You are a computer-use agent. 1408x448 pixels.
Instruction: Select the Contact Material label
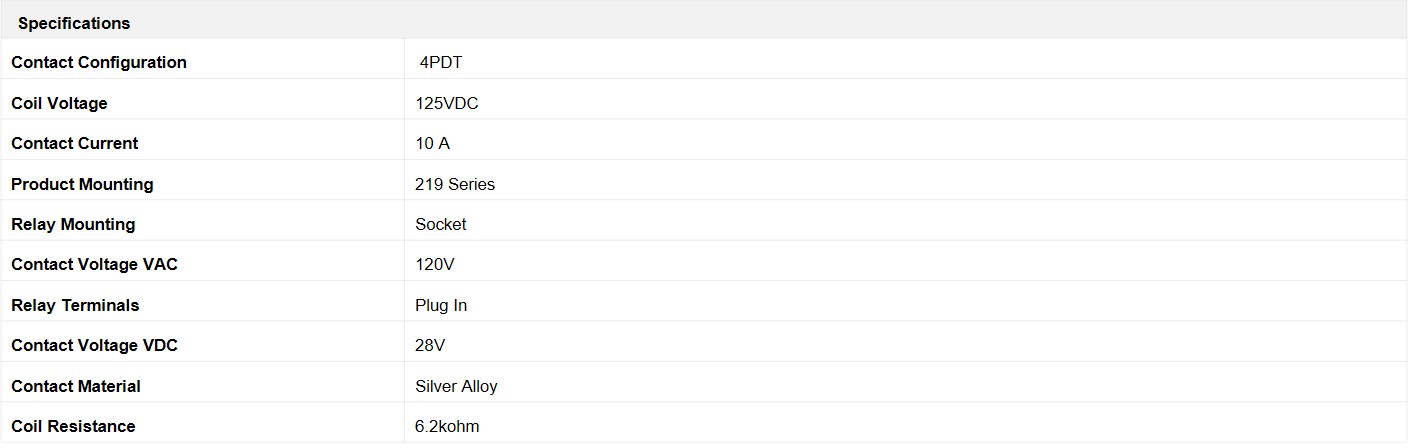tap(76, 386)
